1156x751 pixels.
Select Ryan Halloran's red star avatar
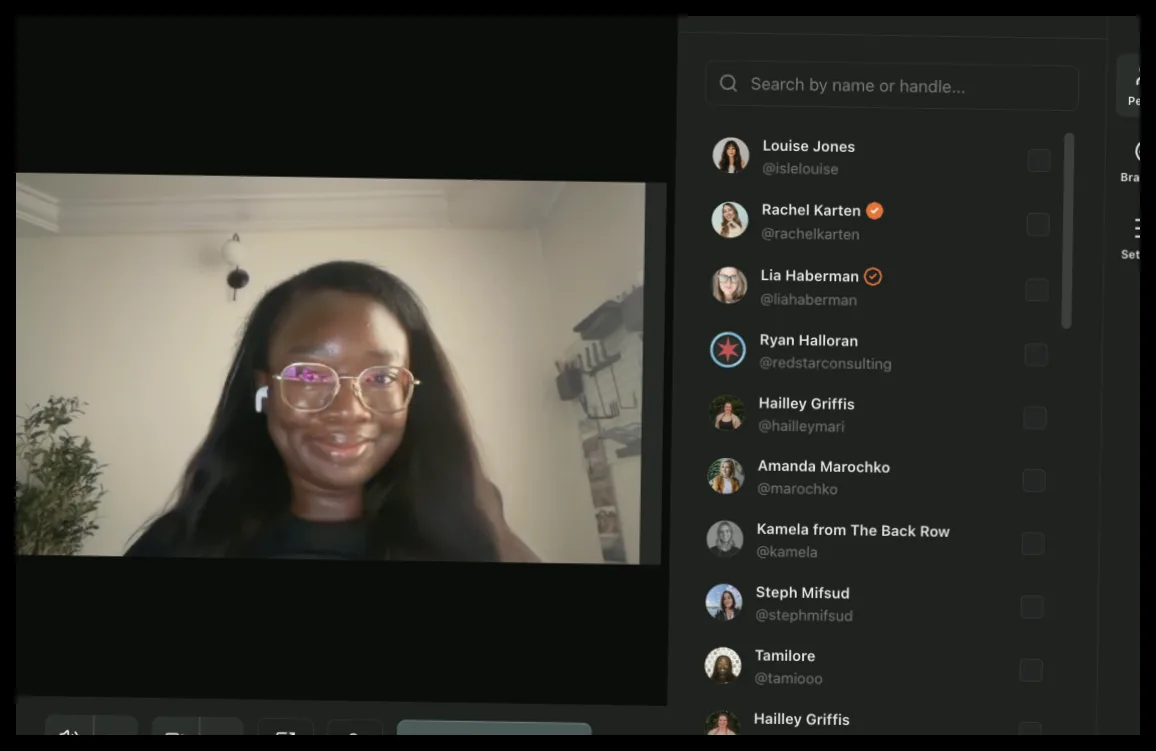[728, 349]
